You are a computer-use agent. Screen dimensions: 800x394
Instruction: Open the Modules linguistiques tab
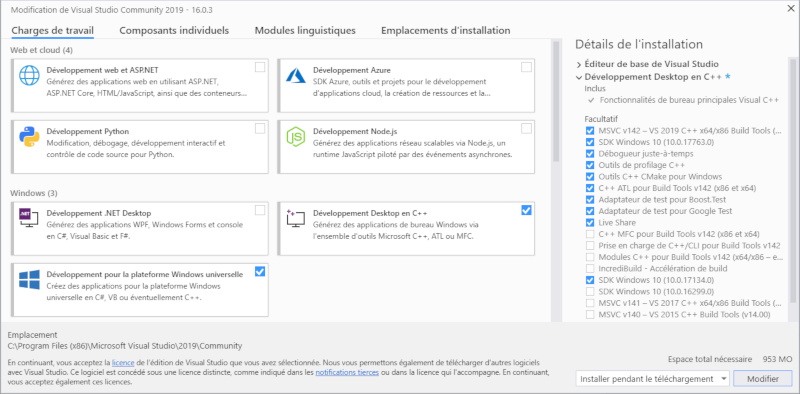pos(305,31)
